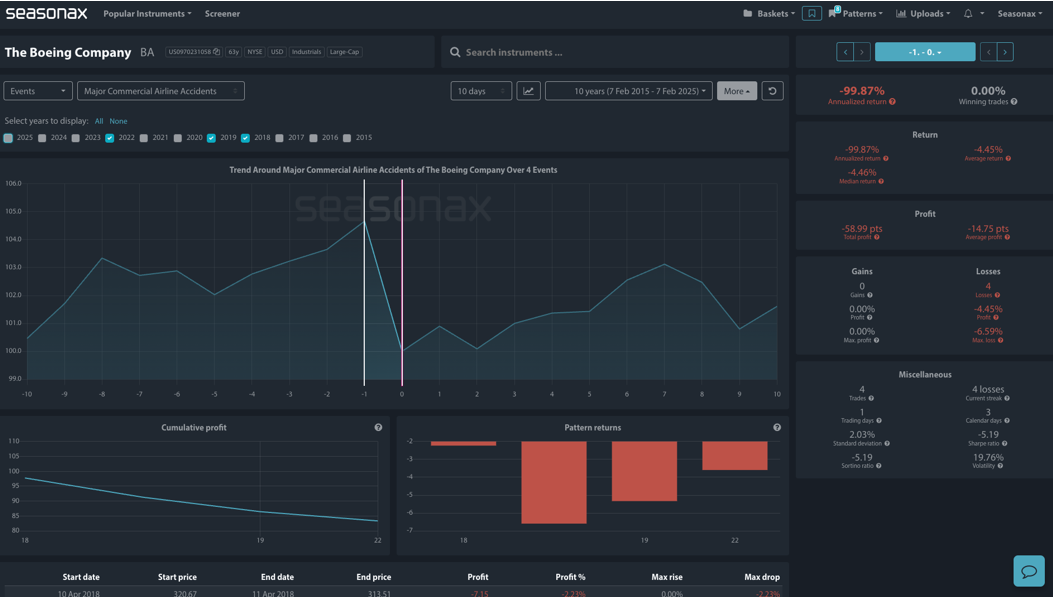Open the Popular Instruments menu
This screenshot has height=597, width=1053.
[x=147, y=13]
